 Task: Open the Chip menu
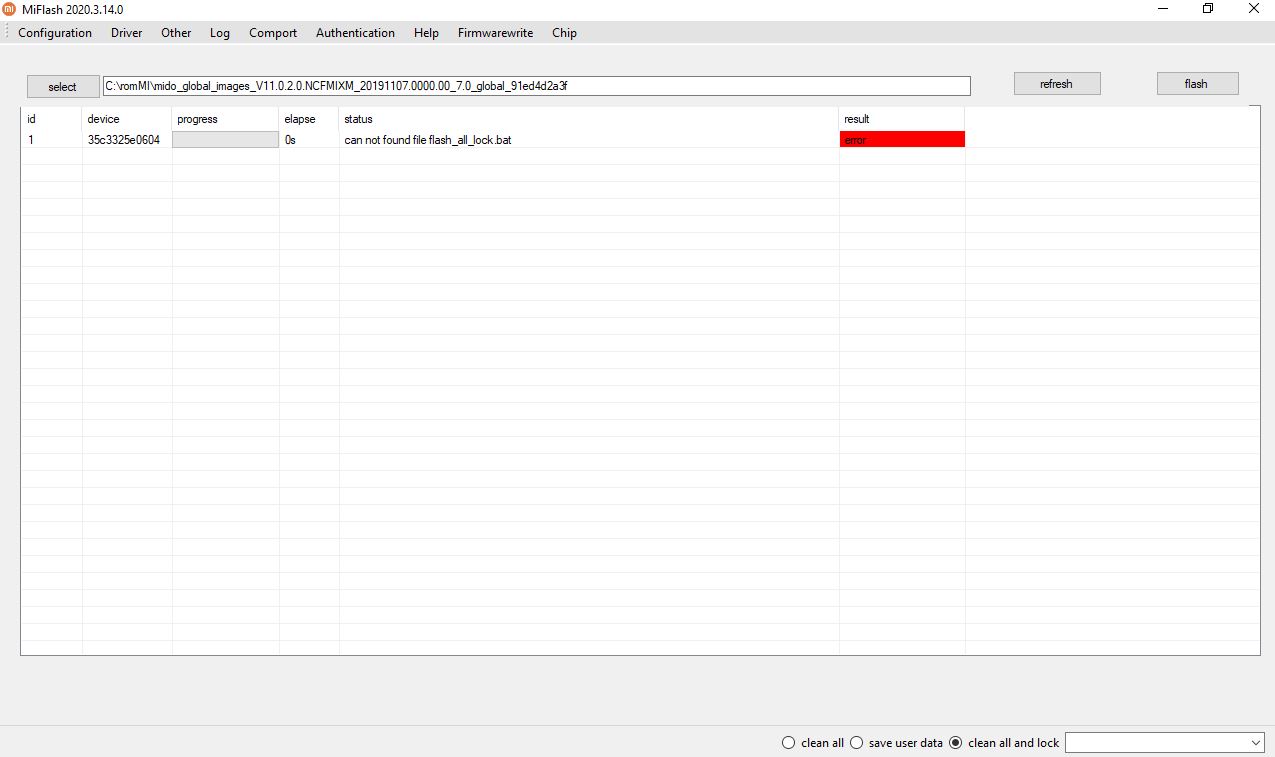564,33
